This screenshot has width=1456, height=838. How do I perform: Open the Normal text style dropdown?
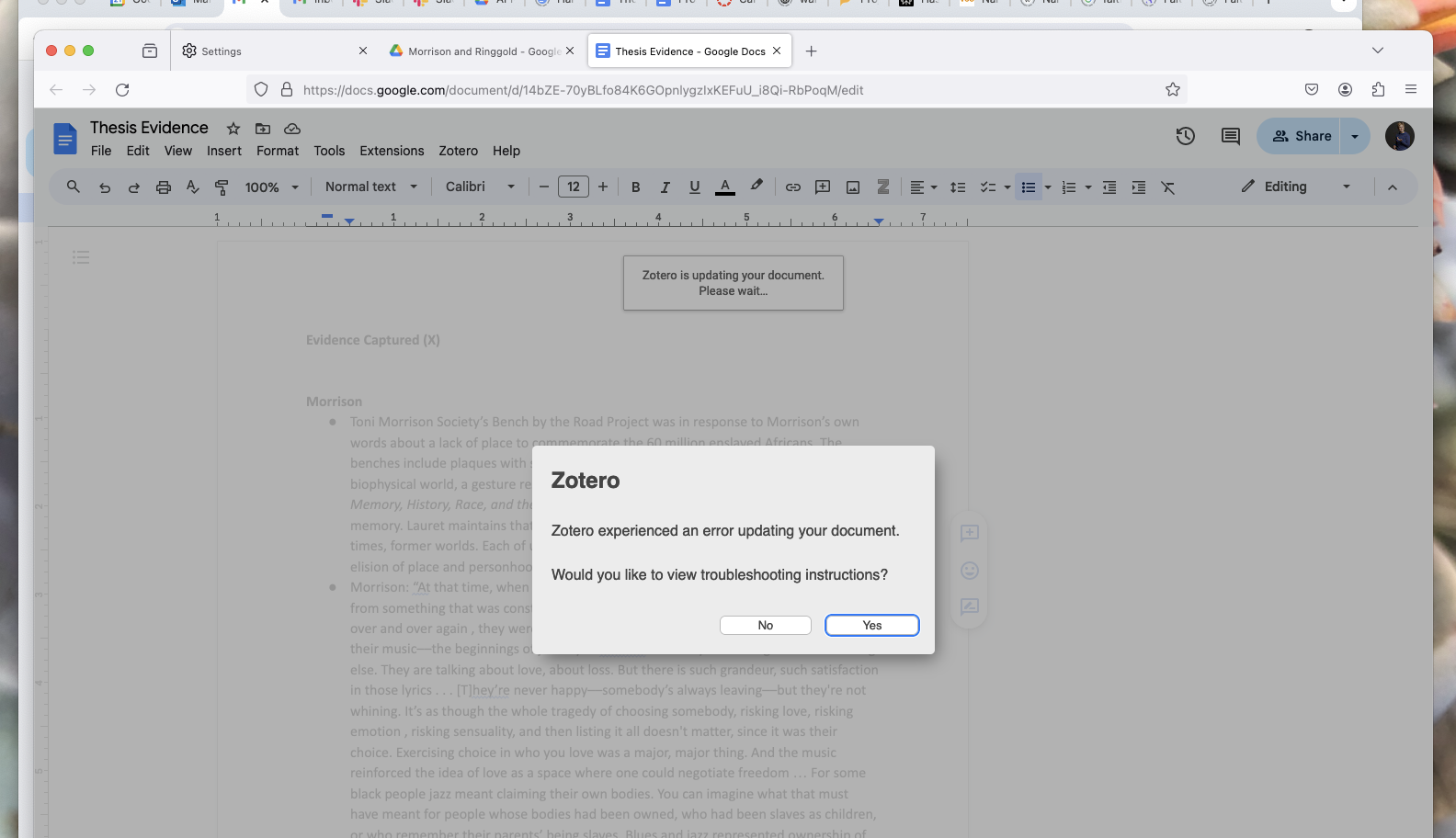(x=371, y=187)
